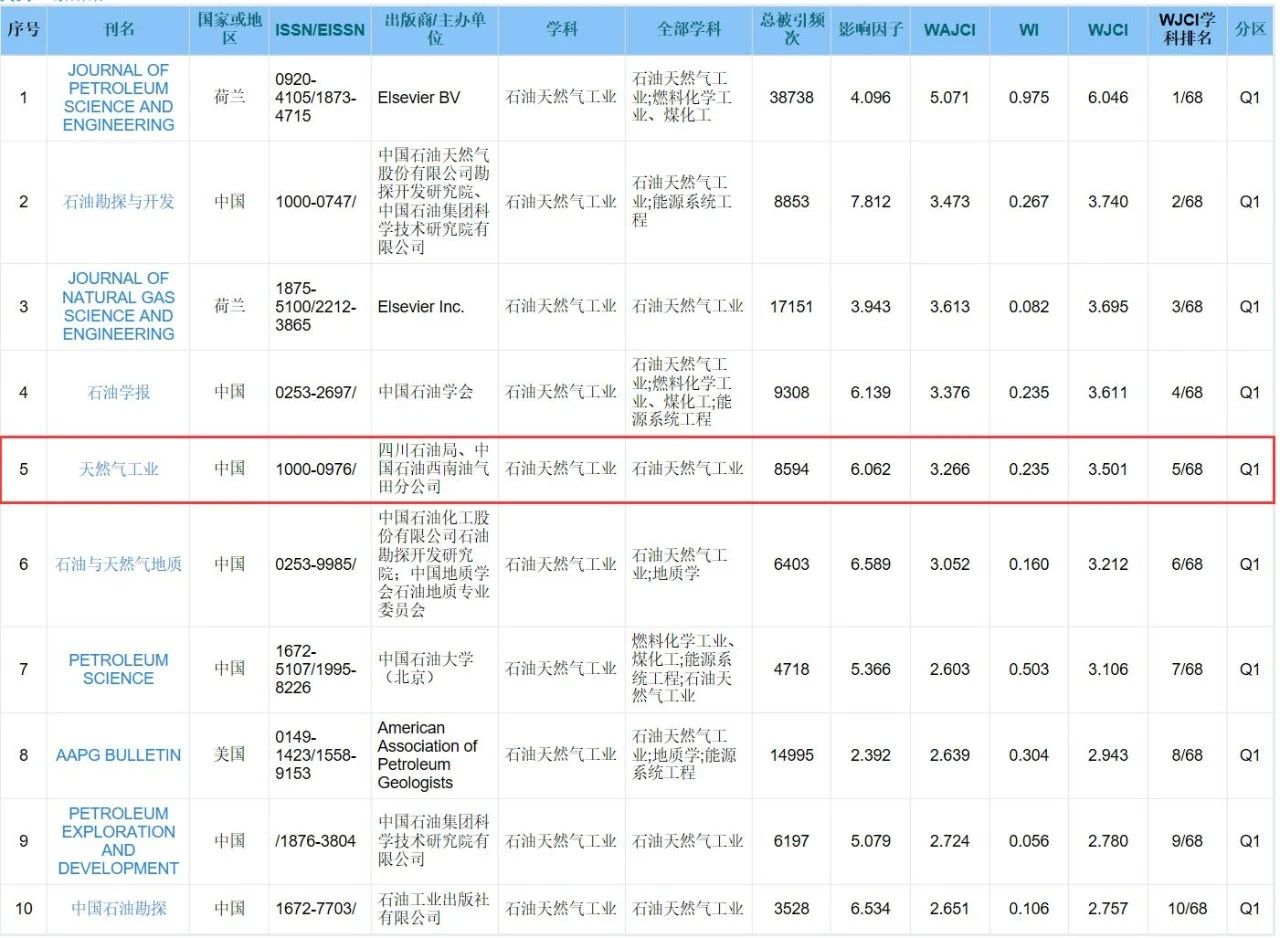Click the 中国石油勘探 journal link
The image size is (1280, 938).
[x=118, y=909]
